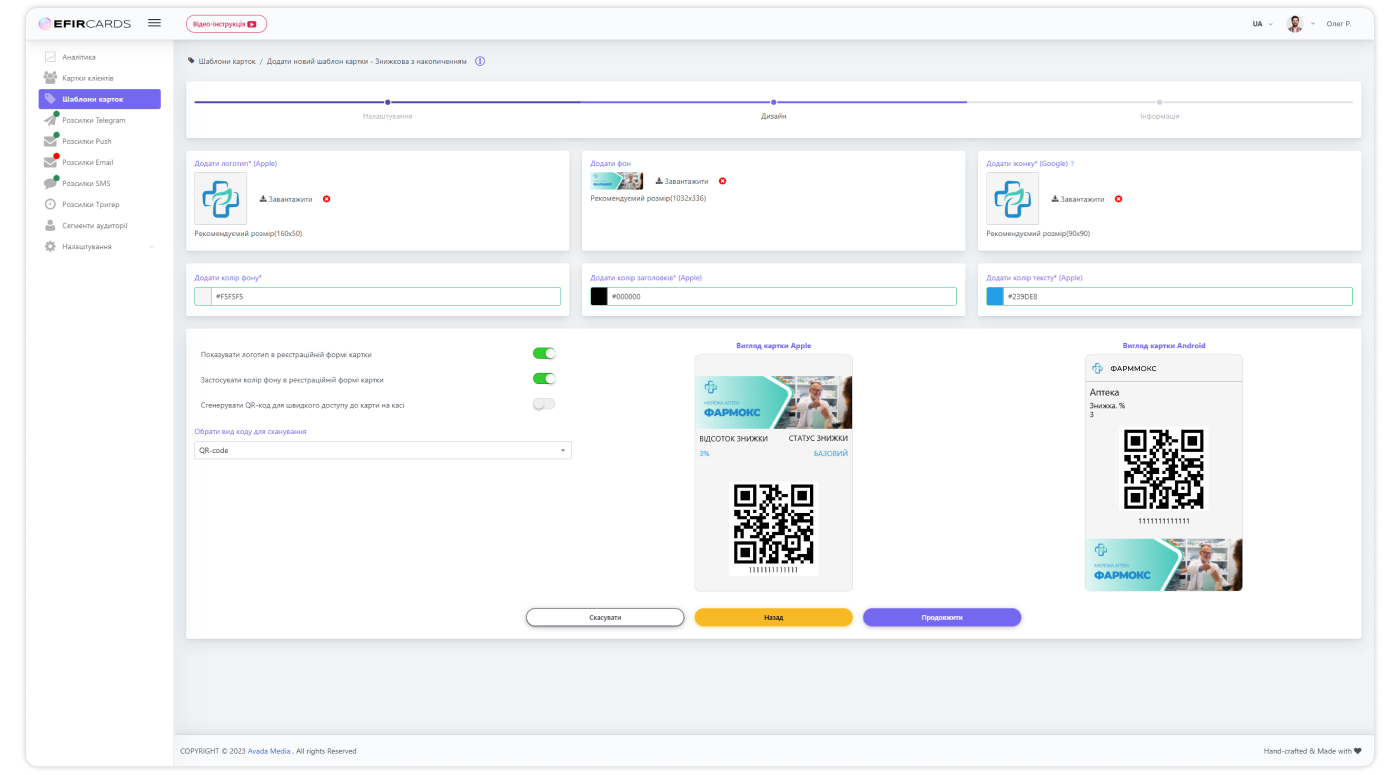Open Сегменти аудиторії in the sidebar
Screen dimensions: 1400x775
(92, 225)
